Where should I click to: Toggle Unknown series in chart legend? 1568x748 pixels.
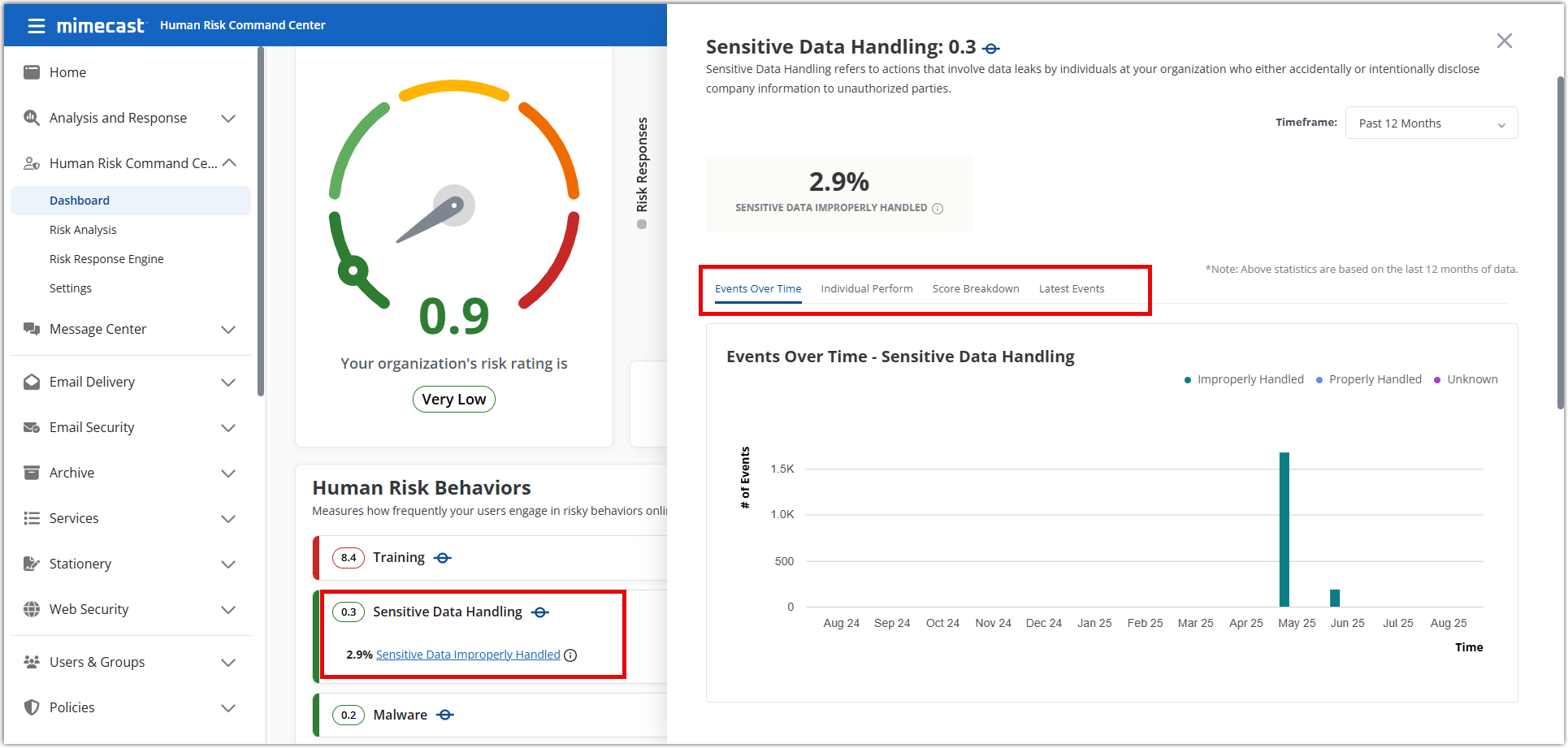pos(1466,380)
